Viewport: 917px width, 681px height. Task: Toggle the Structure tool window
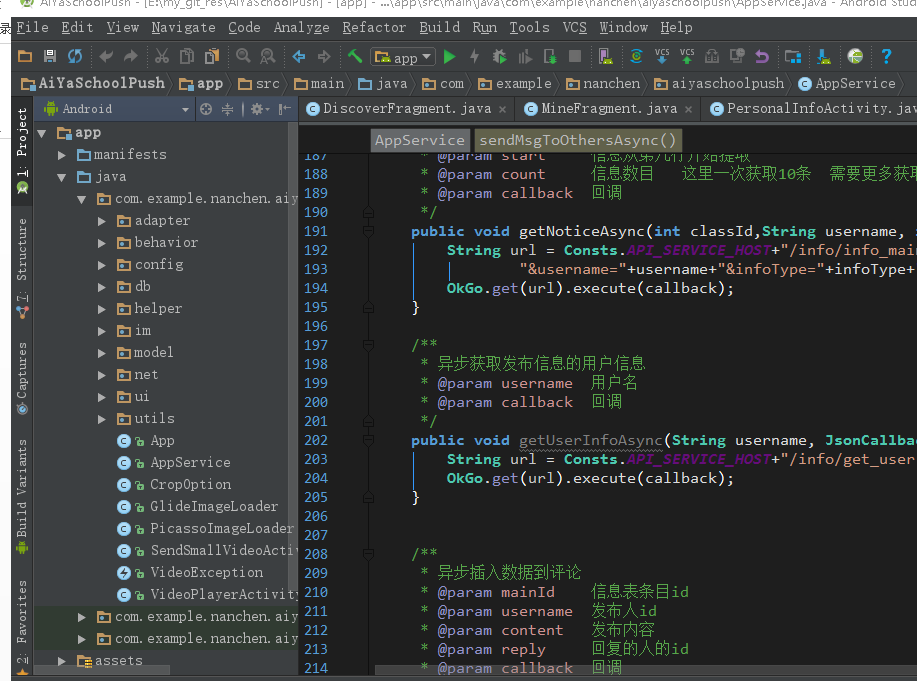coord(22,250)
